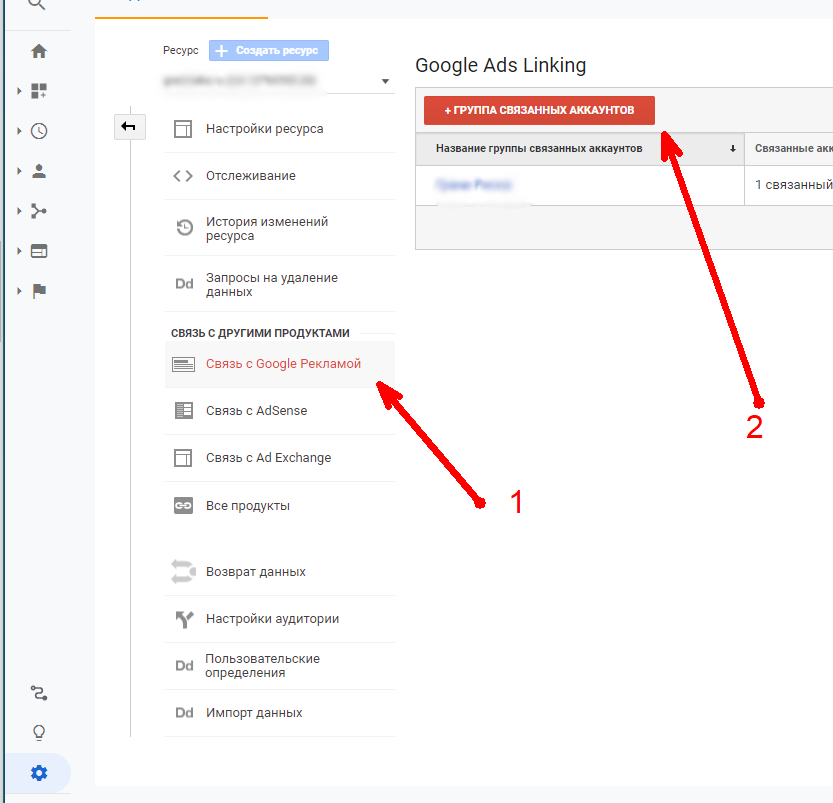Screen dimensions: 833x803
Task: Click the back arrow column button
Action: click(130, 126)
